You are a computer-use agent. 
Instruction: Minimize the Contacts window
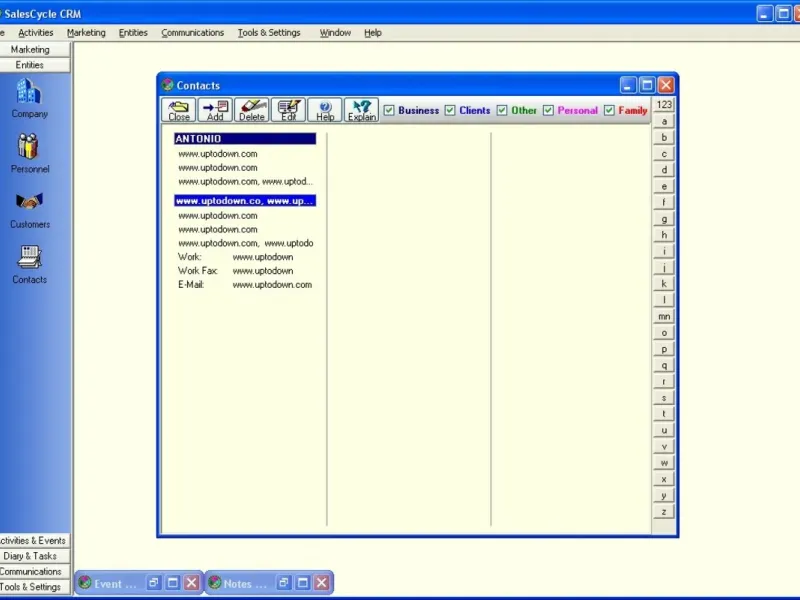[628, 85]
